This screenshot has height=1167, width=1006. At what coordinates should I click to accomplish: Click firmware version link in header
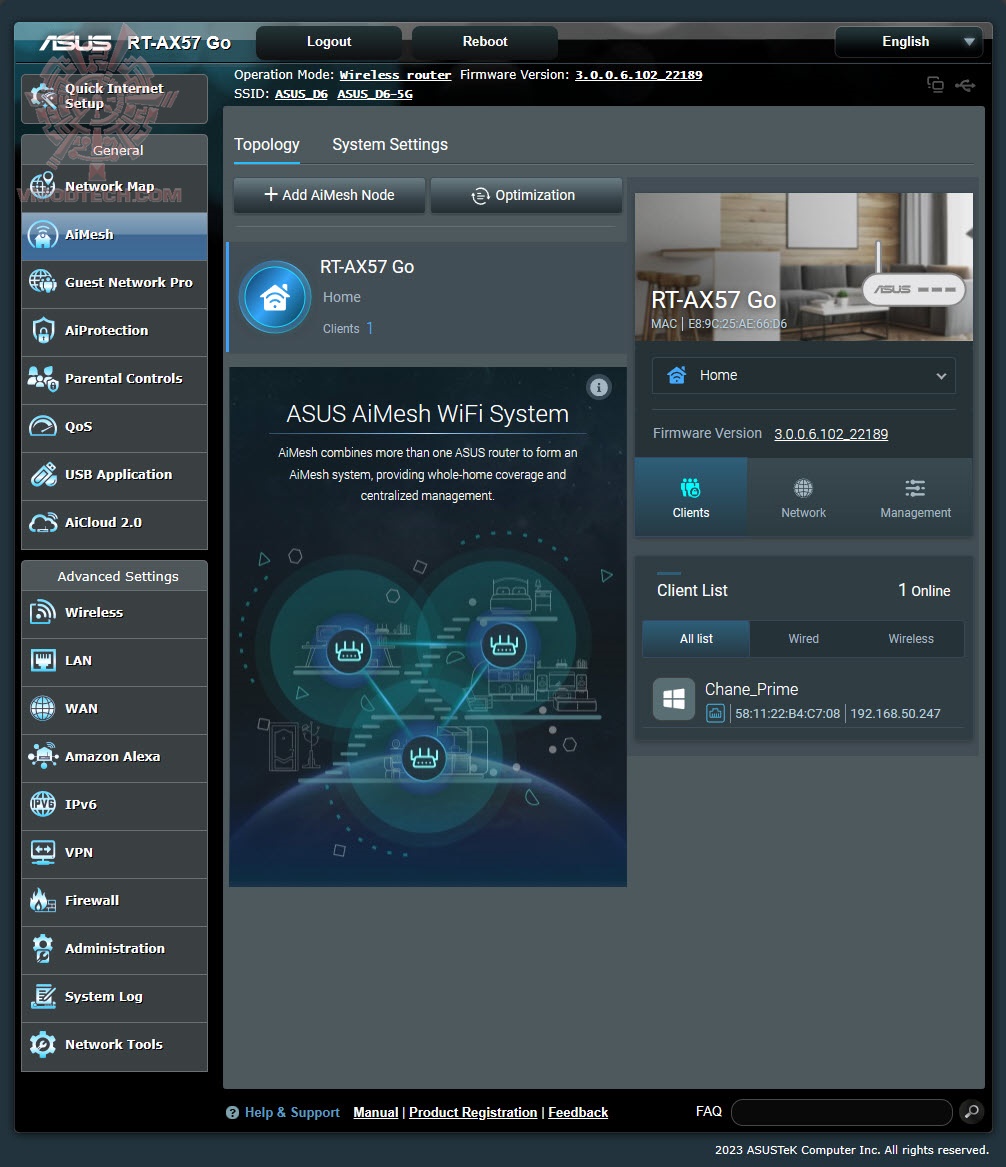pos(638,74)
